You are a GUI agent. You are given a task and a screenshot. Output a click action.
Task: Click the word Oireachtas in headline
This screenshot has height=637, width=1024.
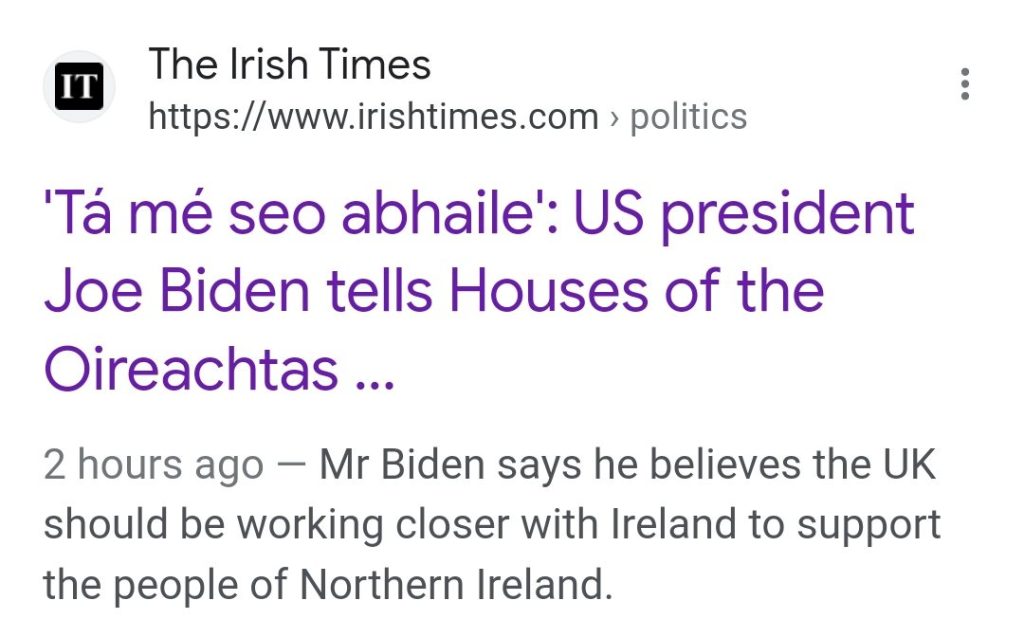tap(191, 368)
